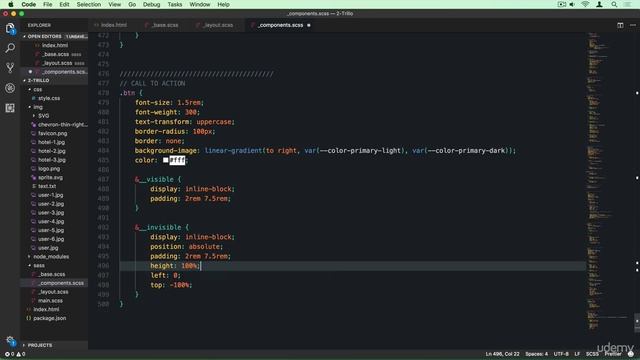Open hotel-1.jpg in the explorer
Viewport: 640px width, 360px height.
51,142
